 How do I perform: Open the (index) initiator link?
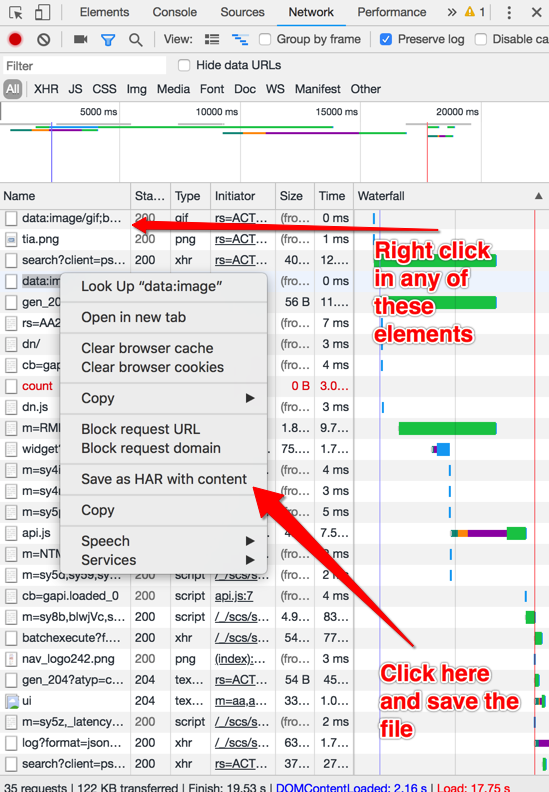241,659
